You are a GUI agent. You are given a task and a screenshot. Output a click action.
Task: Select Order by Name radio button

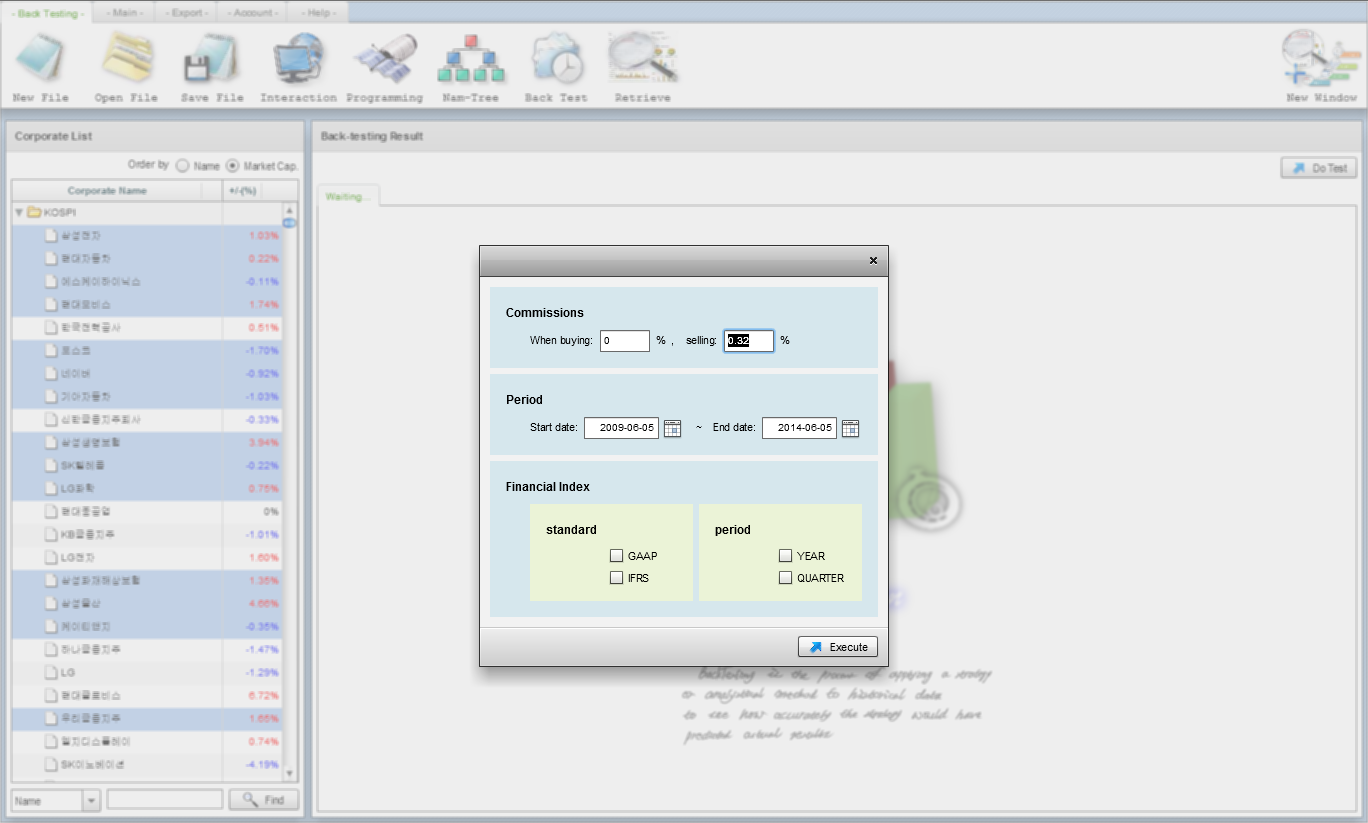[182, 166]
